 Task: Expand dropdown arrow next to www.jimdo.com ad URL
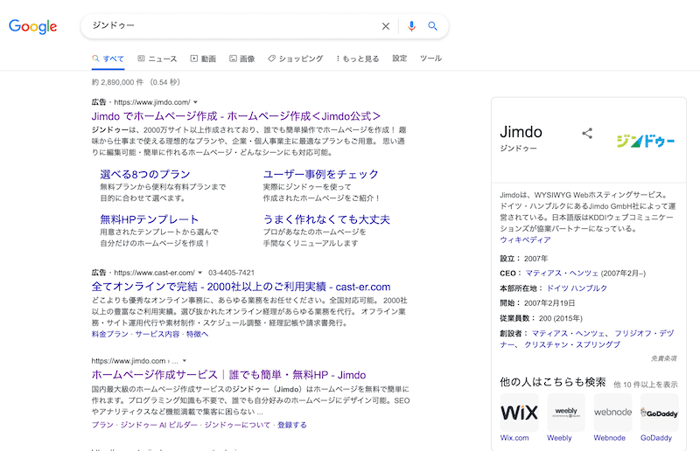click(x=196, y=102)
